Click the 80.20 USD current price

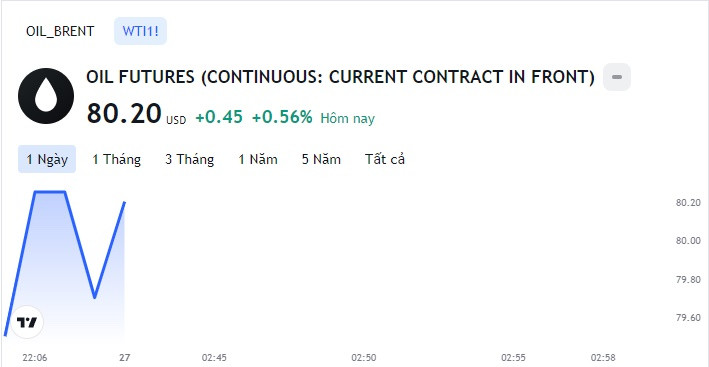136,113
